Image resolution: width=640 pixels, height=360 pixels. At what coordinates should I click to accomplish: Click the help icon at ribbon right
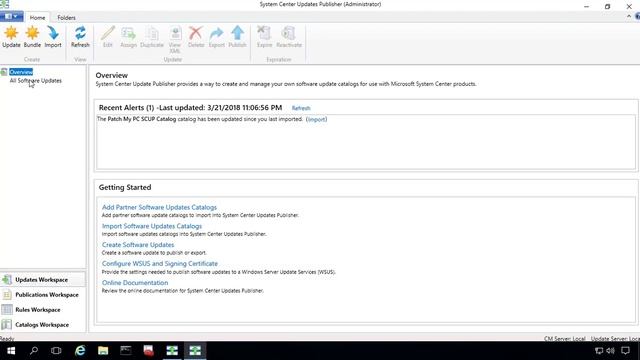637,16
